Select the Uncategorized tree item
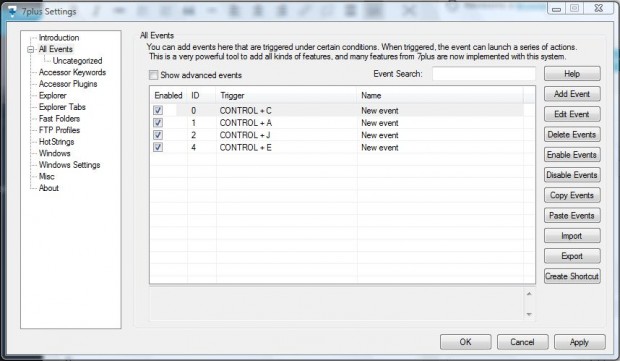 (78, 60)
